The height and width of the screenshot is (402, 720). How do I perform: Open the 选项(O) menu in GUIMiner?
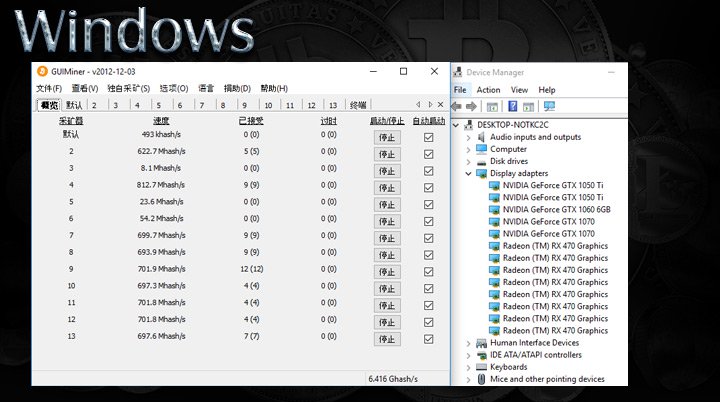[x=175, y=88]
